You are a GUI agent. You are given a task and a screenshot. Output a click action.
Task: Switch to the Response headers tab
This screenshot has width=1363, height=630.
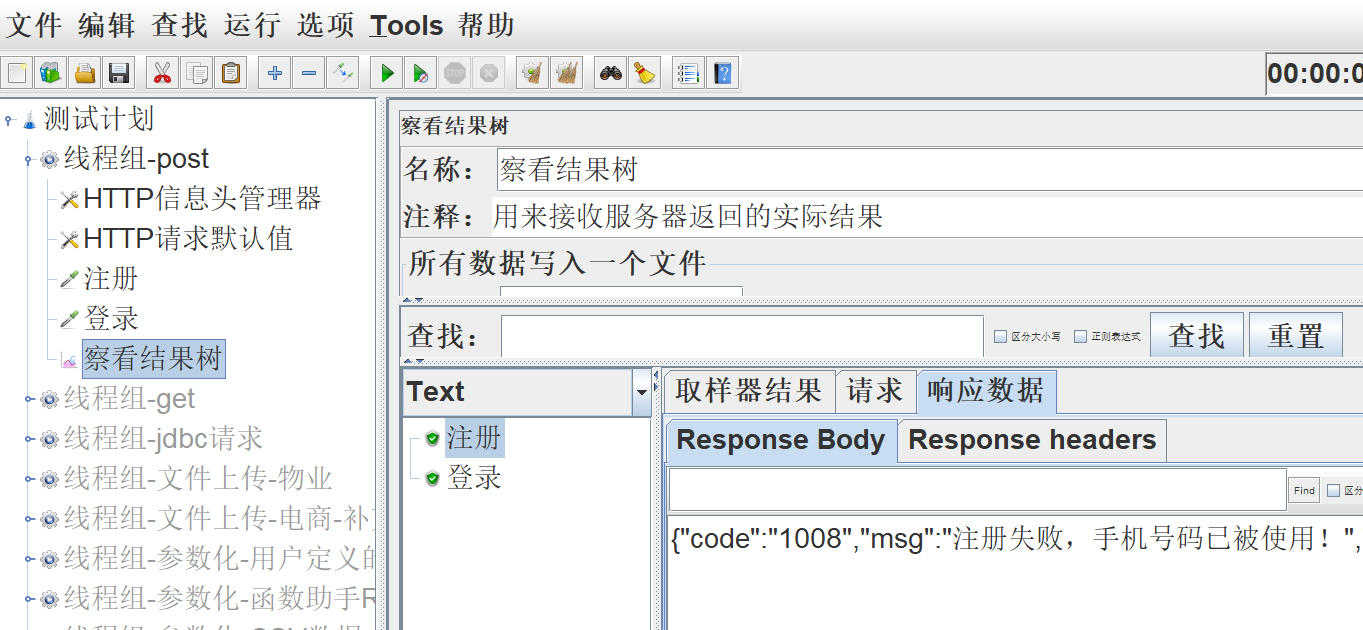click(1031, 440)
